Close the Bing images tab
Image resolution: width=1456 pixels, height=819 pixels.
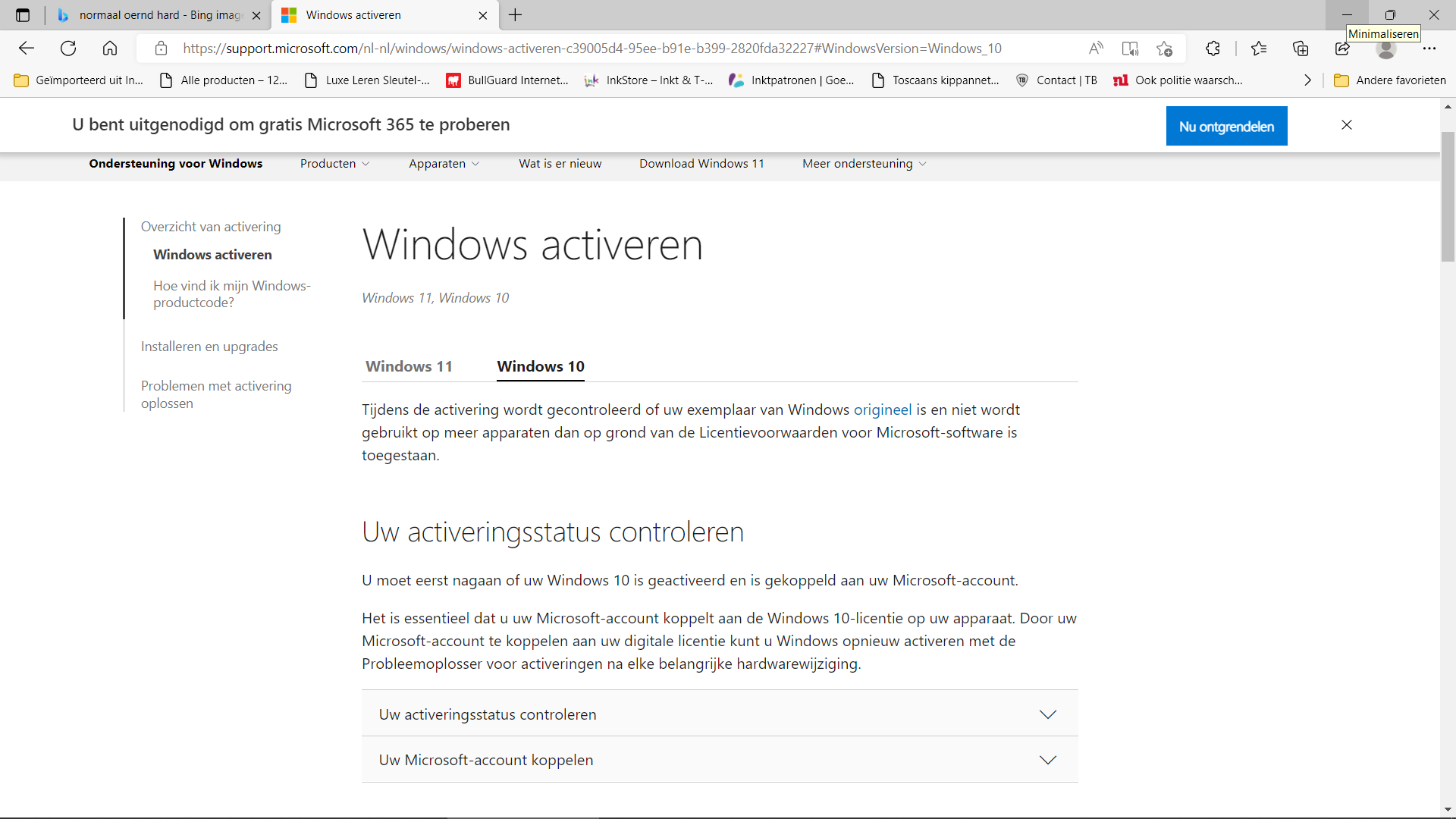click(x=256, y=15)
